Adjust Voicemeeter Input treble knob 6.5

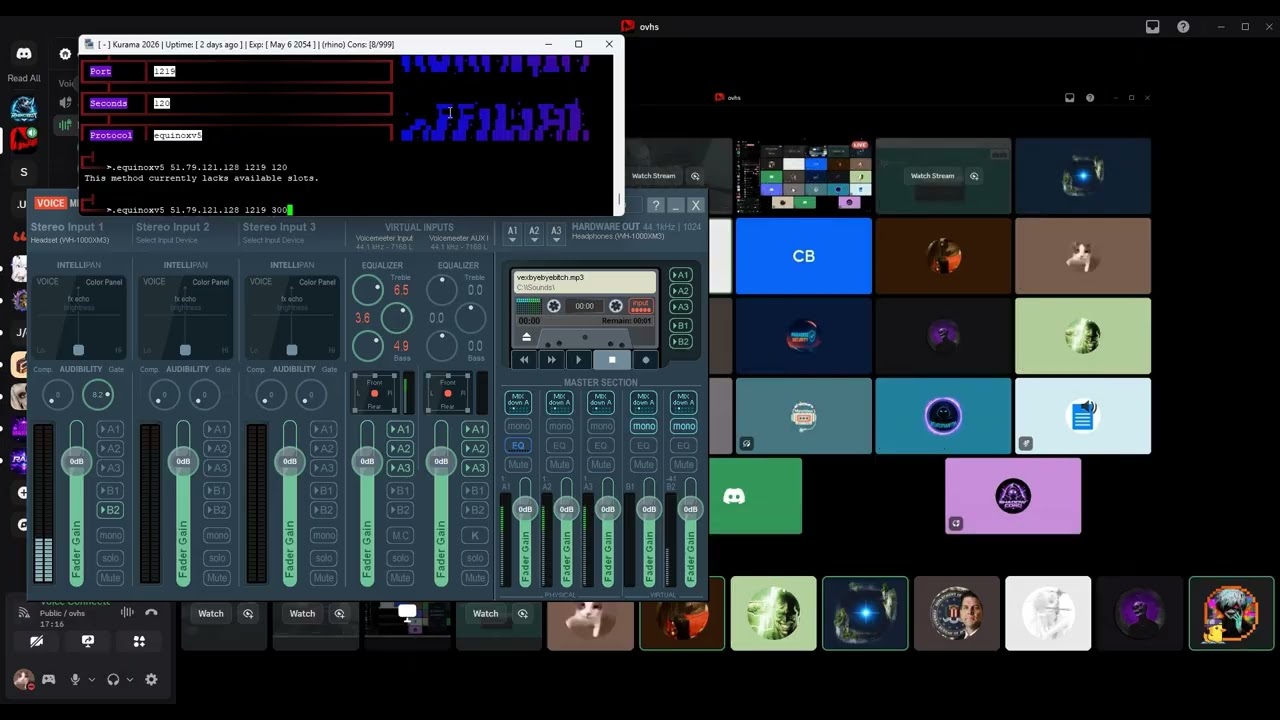[368, 291]
